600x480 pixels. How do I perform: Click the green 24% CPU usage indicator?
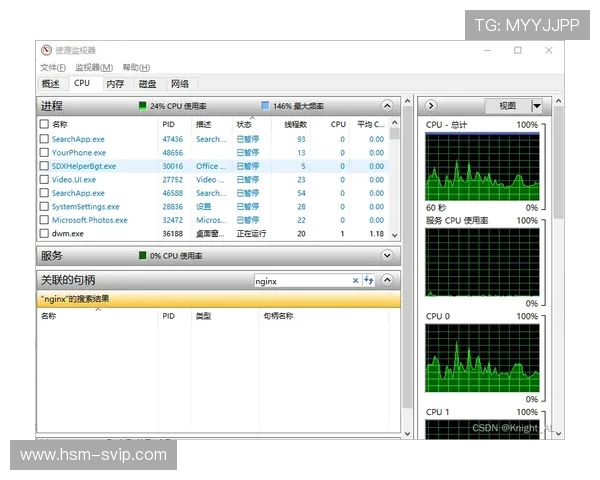[x=142, y=106]
